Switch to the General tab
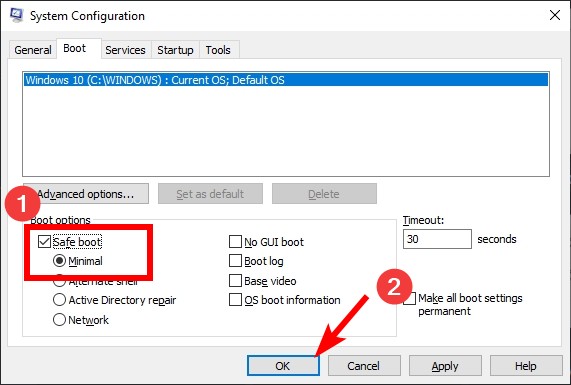 pyautogui.click(x=33, y=50)
